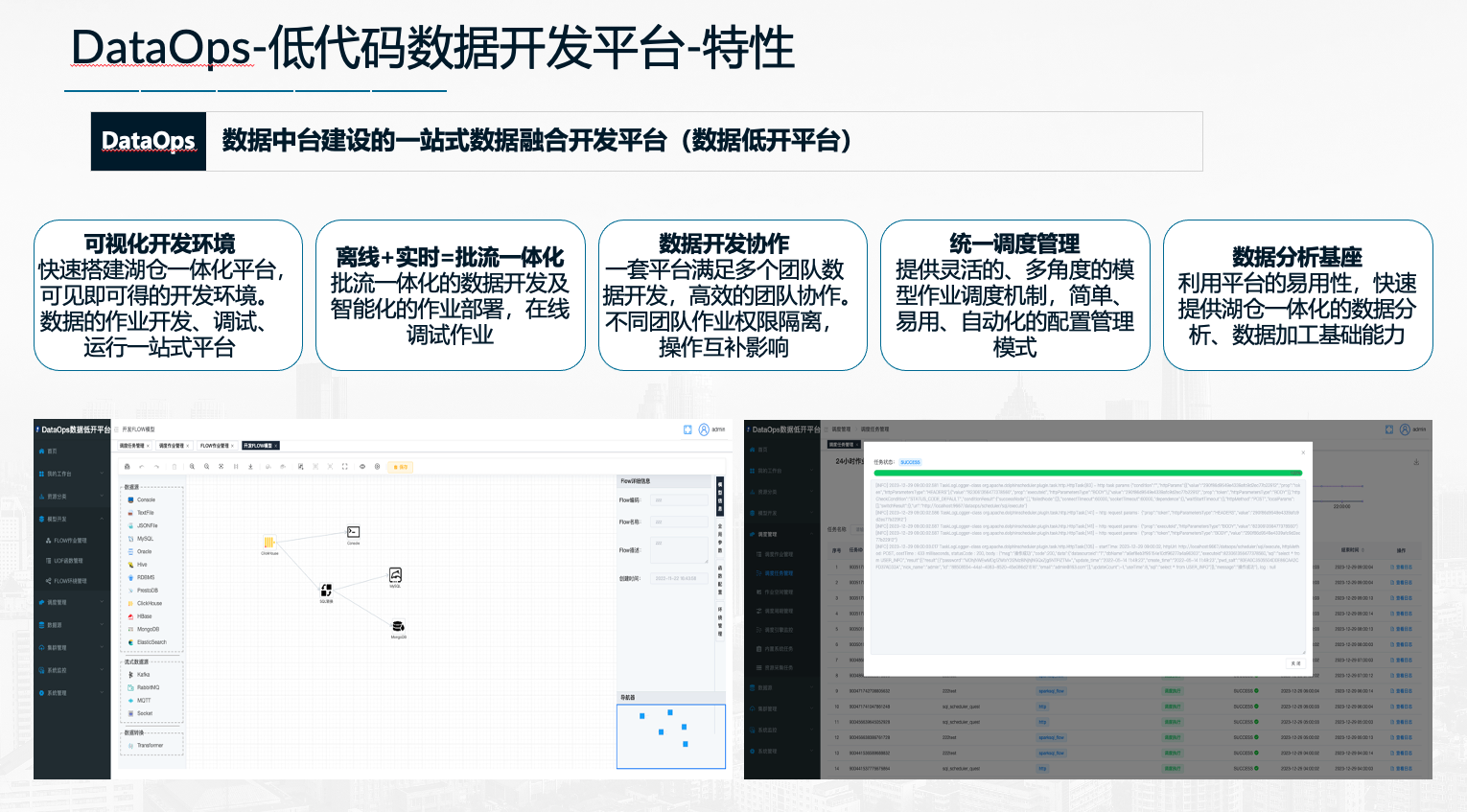
Task: Pick the Kafka streaming source
Action: point(139,675)
